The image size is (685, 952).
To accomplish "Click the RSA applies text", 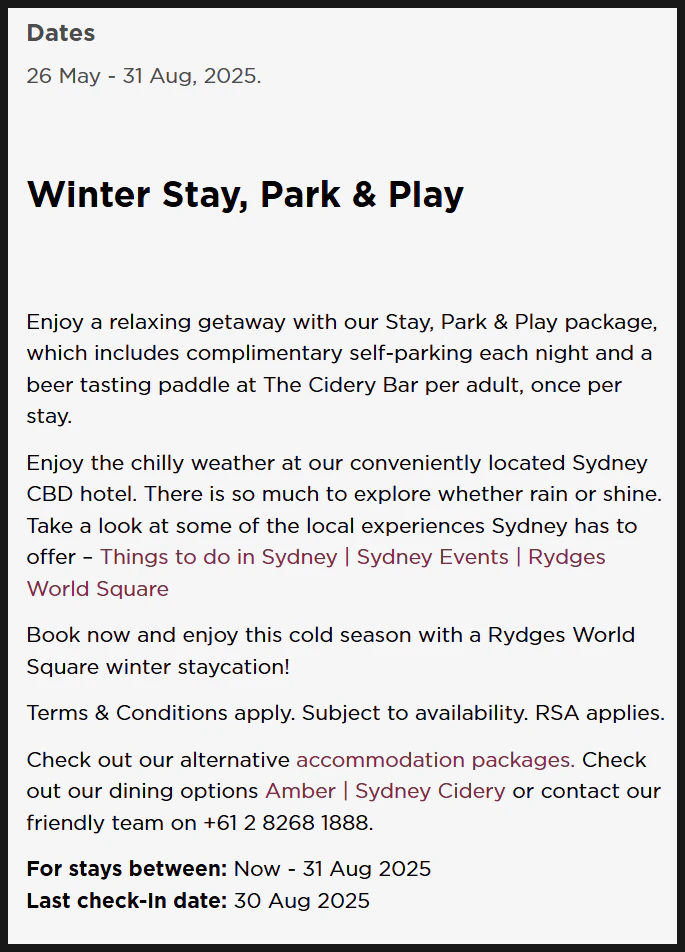I will [x=600, y=713].
